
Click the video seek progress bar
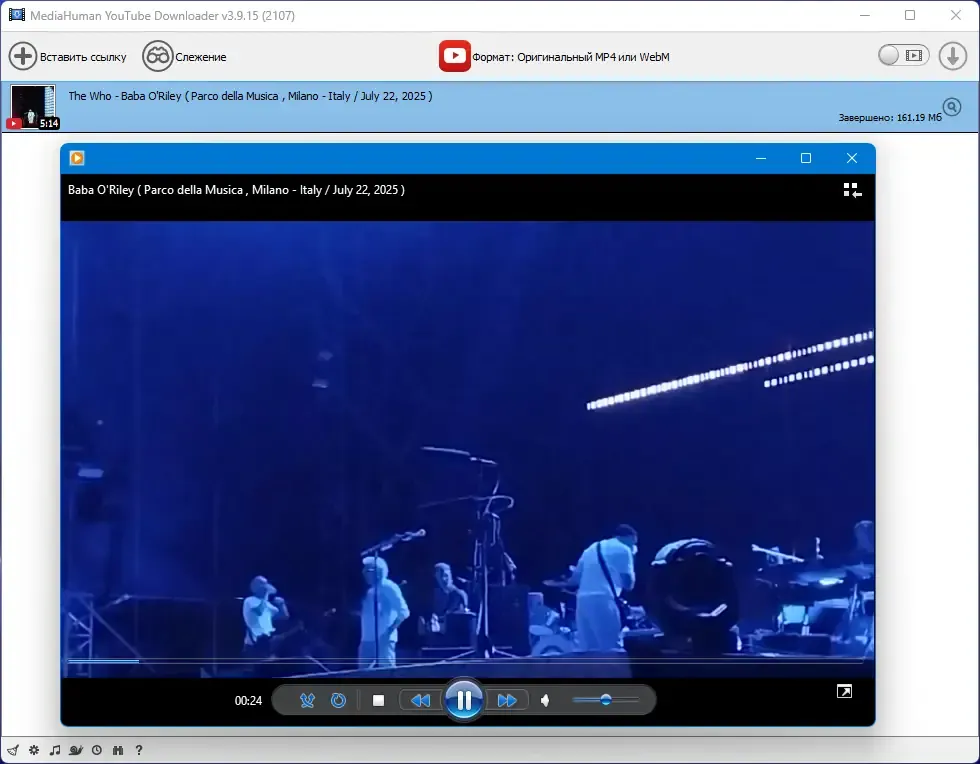465,660
